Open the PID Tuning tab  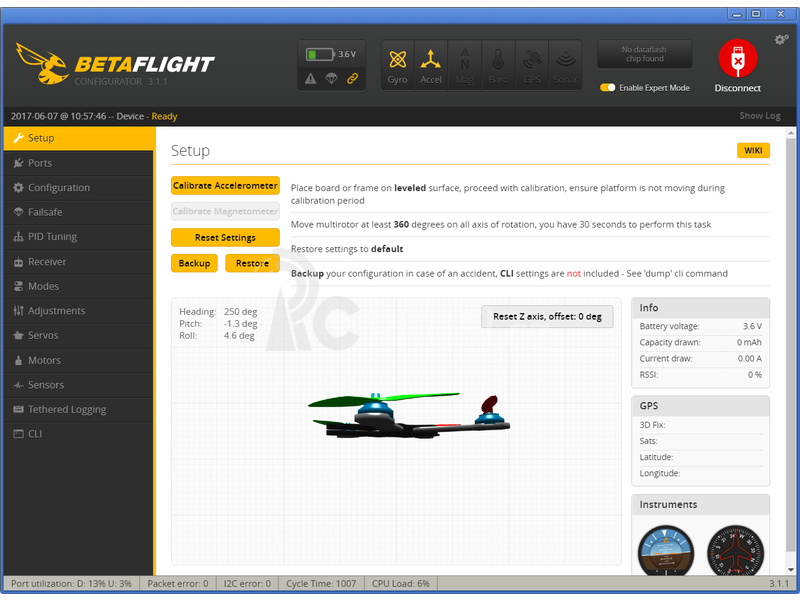pos(79,237)
